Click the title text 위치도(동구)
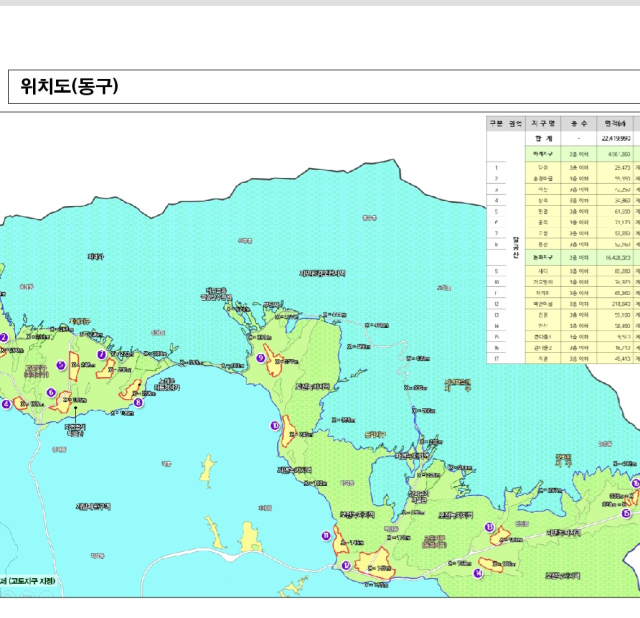Screen dimensions: 640x618 [69, 86]
